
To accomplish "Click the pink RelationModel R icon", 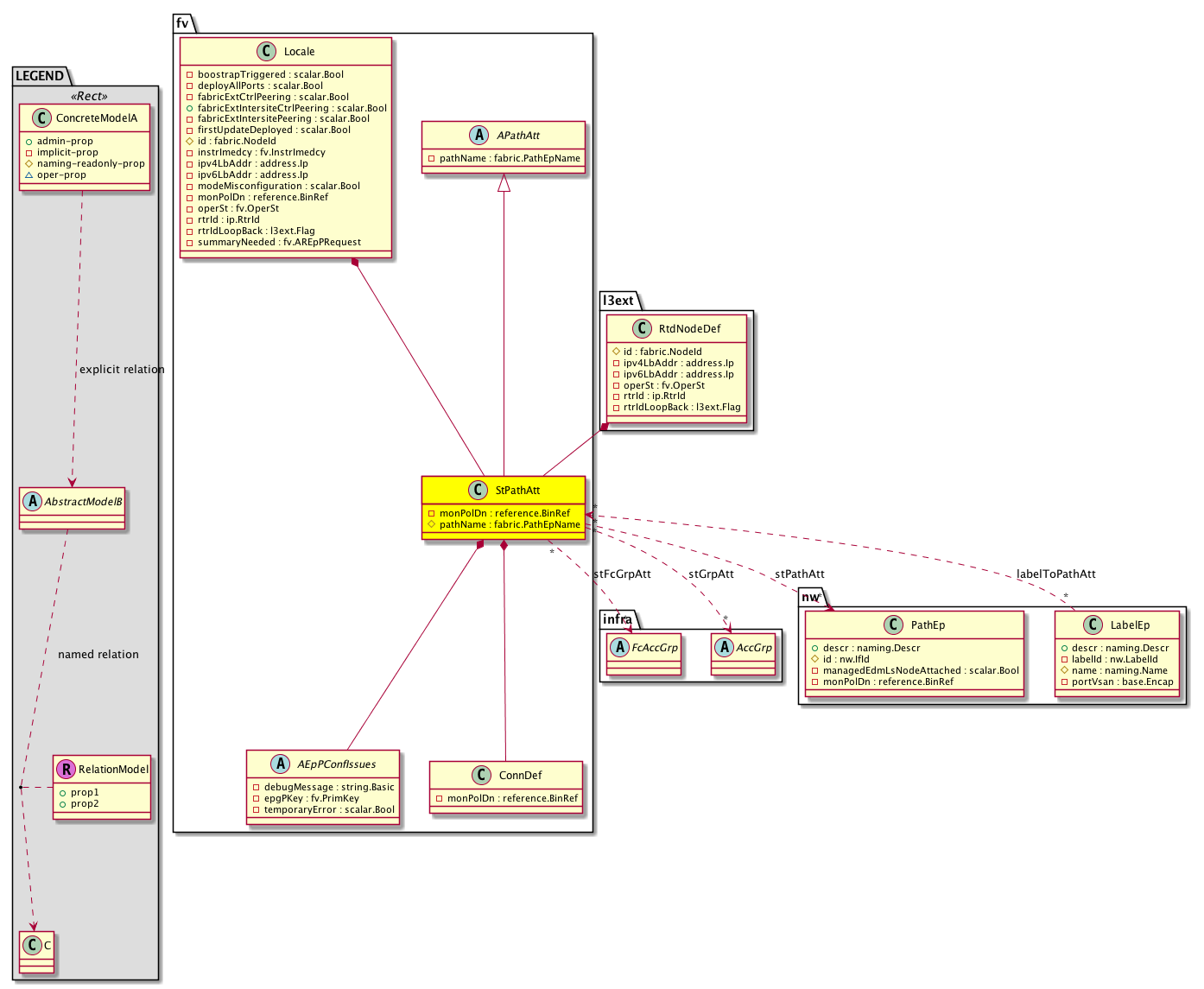I will [x=65, y=770].
